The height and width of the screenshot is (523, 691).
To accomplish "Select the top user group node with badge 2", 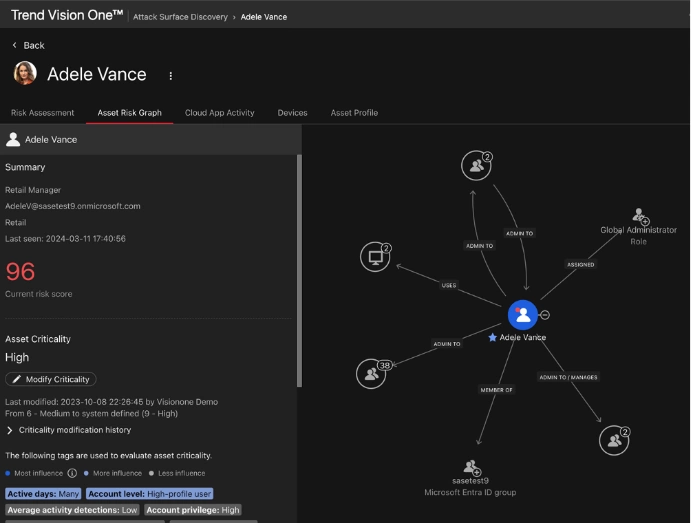I will pos(476,167).
